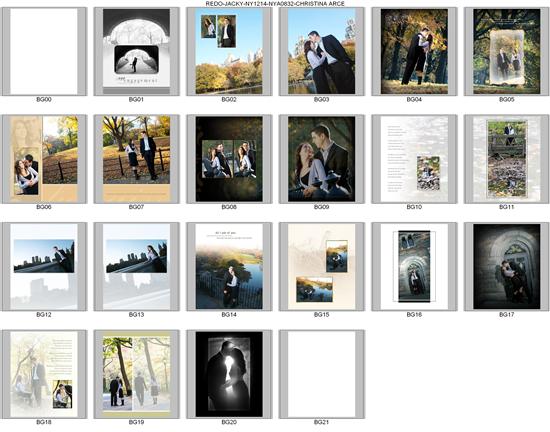Open BG06 tan collage page thumbnail
Image resolution: width=550 pixels, height=432 pixels.
point(44,159)
